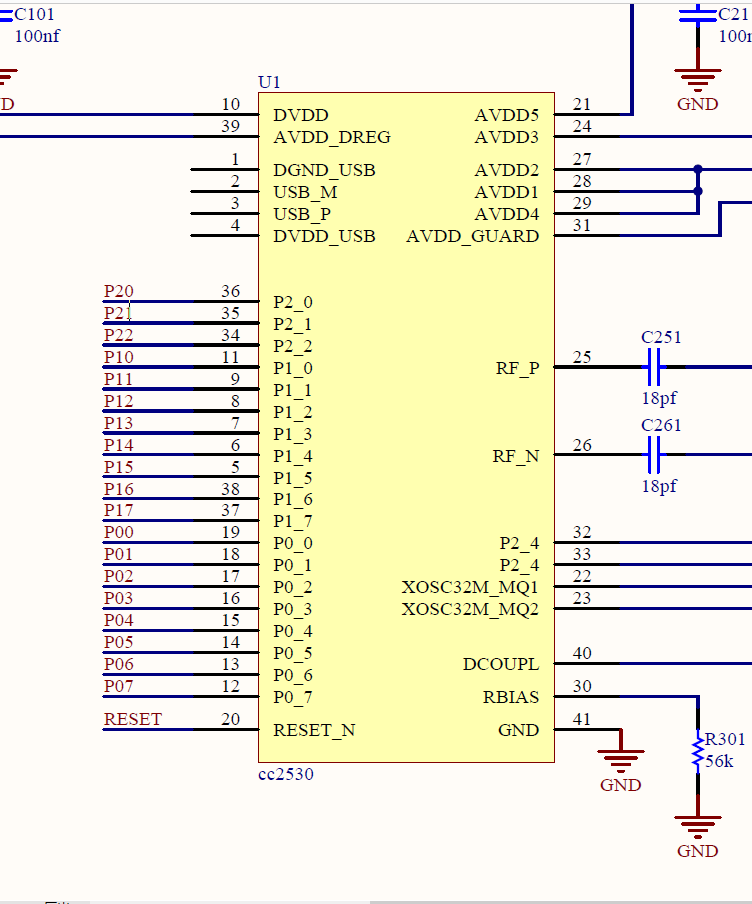This screenshot has height=904, width=752.
Task: Click the yellow cc2530 chip body
Action: coord(406,427)
